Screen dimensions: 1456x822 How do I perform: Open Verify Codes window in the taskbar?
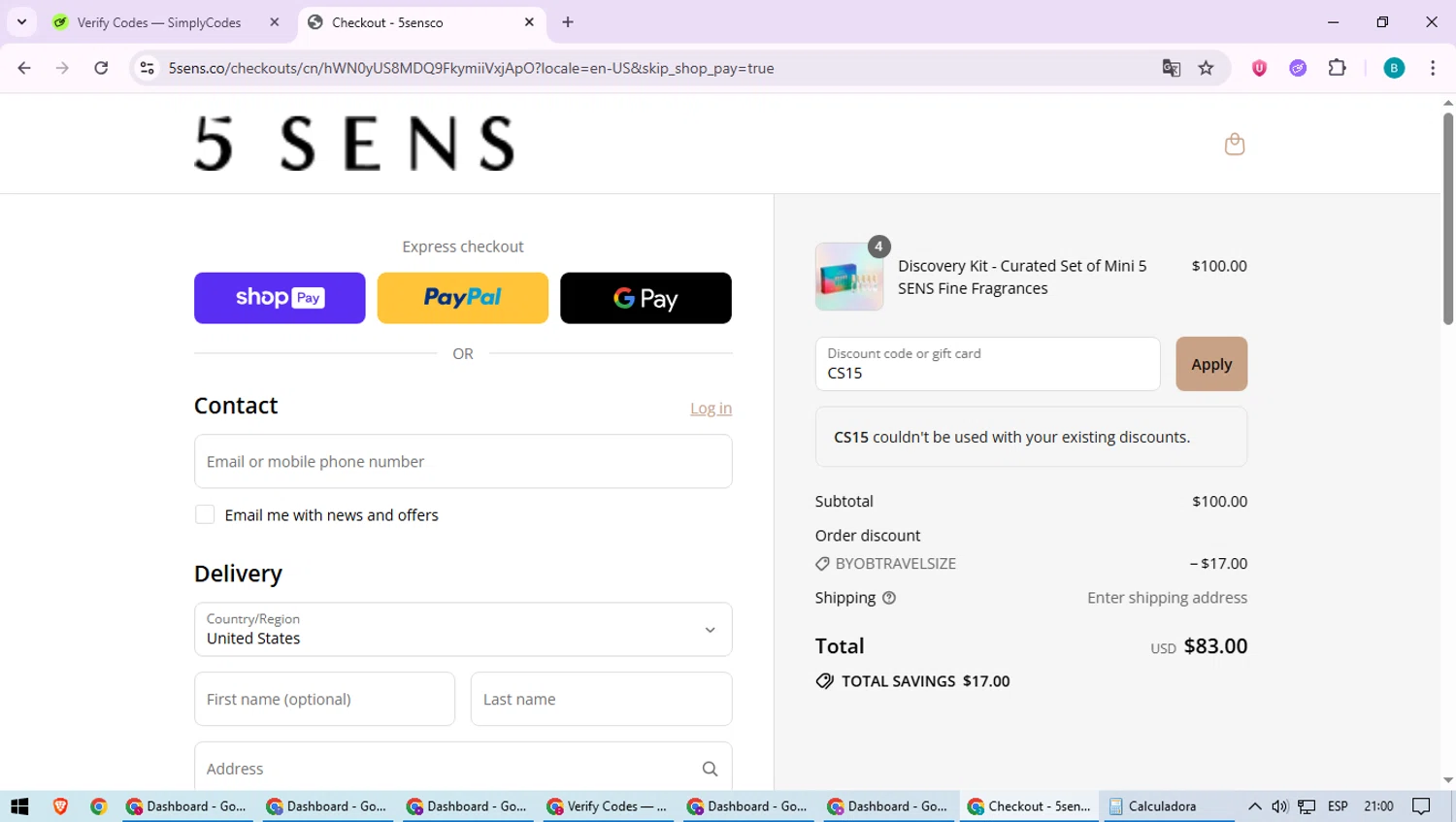608,806
